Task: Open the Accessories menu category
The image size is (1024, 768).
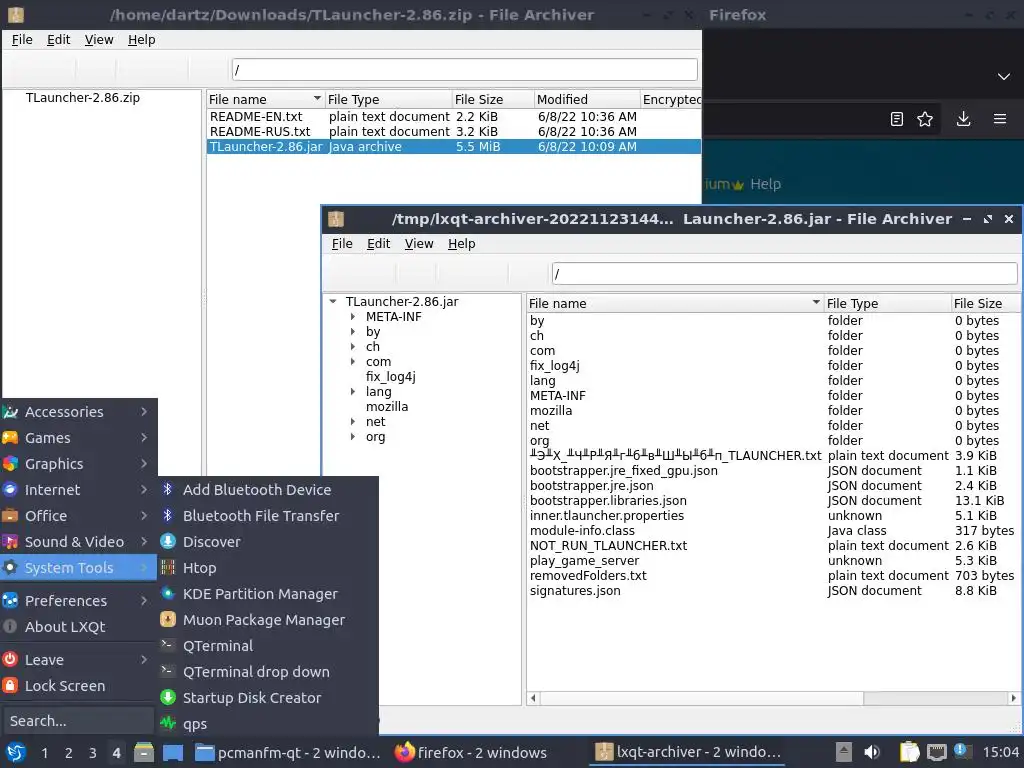Action: (79, 412)
